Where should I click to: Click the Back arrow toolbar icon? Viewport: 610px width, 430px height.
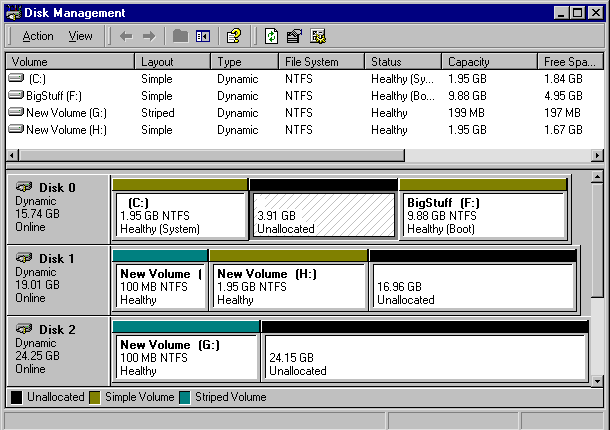coord(126,37)
